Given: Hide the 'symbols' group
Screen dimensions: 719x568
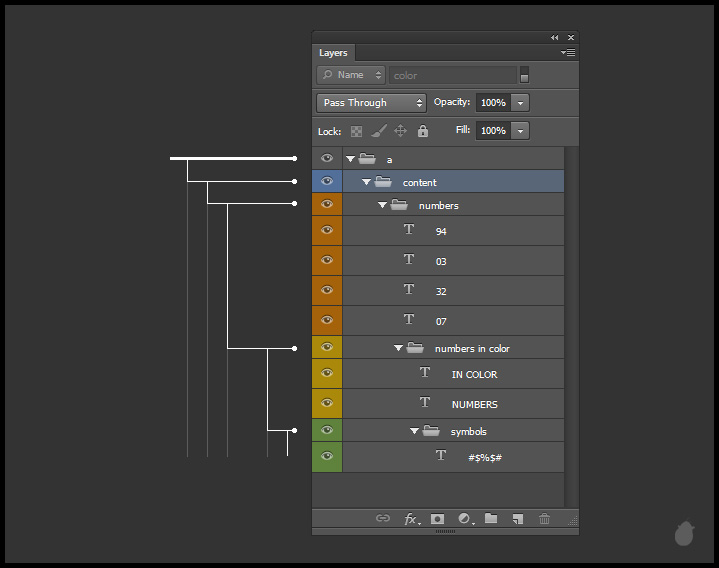Looking at the screenshot, I should (327, 430).
